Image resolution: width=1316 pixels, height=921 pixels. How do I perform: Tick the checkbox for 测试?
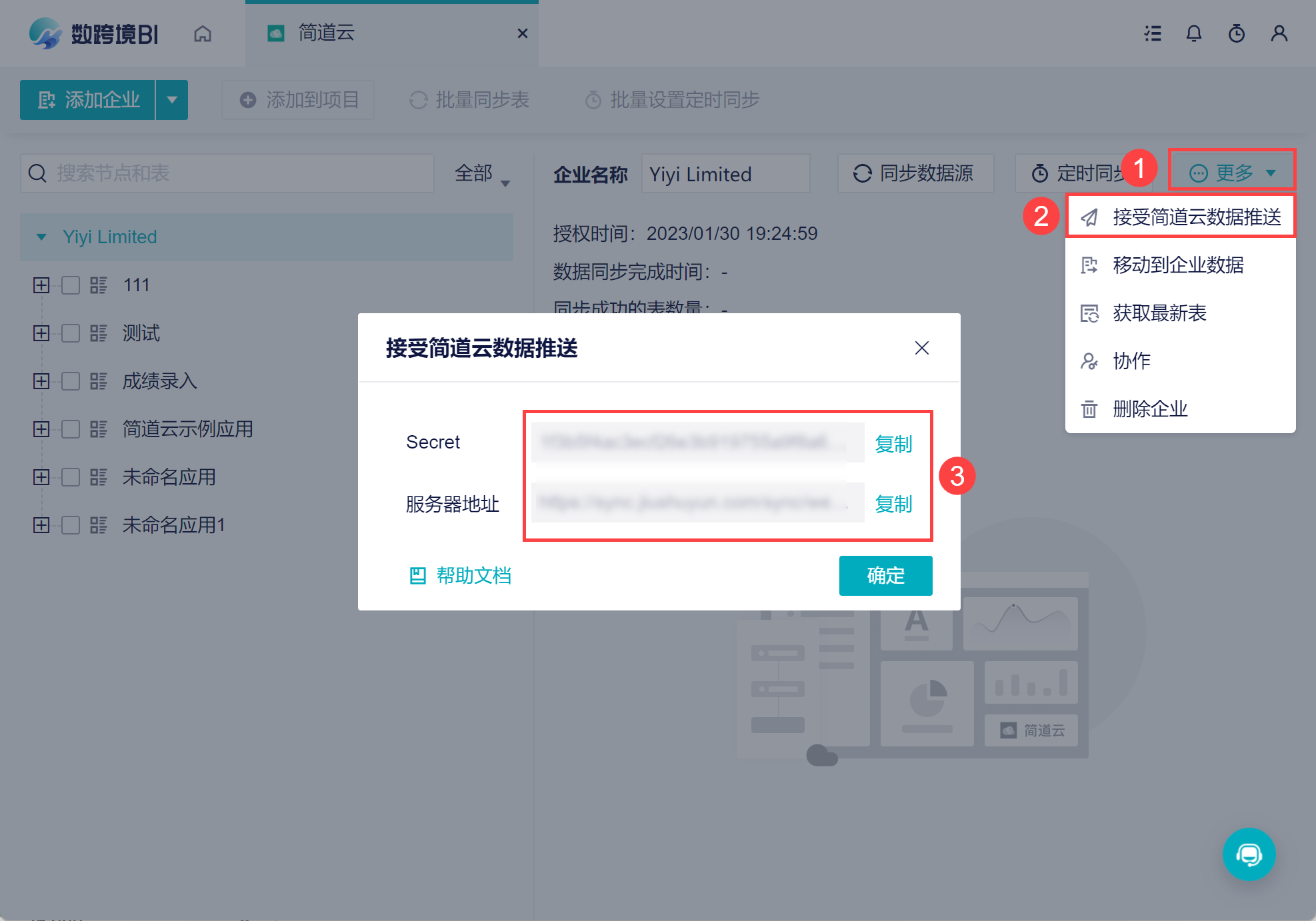pyautogui.click(x=71, y=333)
